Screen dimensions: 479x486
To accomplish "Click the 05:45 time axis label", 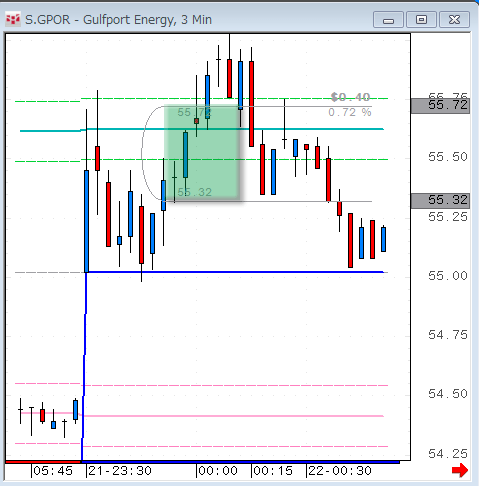I will coord(53,471).
